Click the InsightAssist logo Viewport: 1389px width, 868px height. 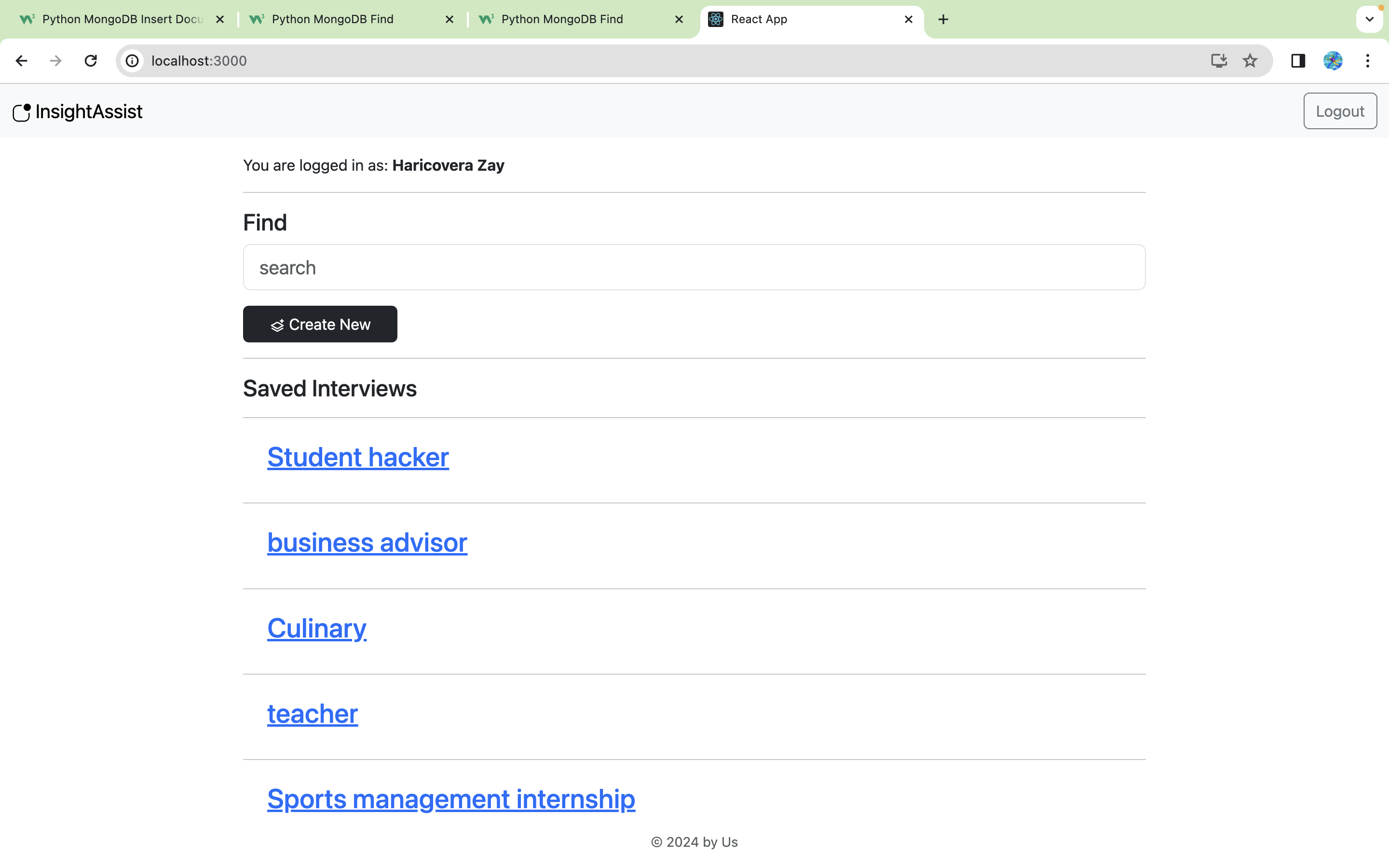[x=78, y=111]
